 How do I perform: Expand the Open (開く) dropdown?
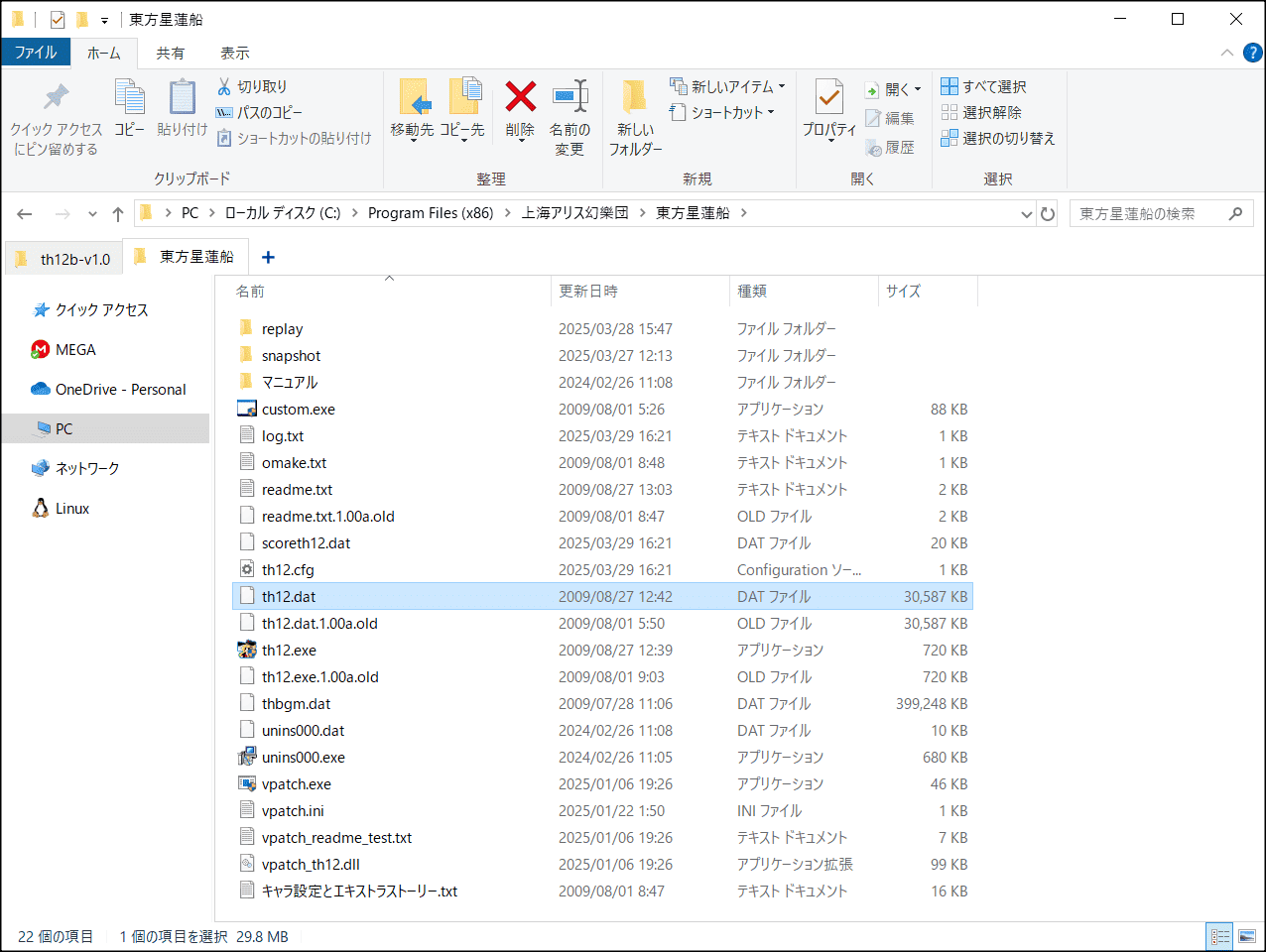coord(918,89)
